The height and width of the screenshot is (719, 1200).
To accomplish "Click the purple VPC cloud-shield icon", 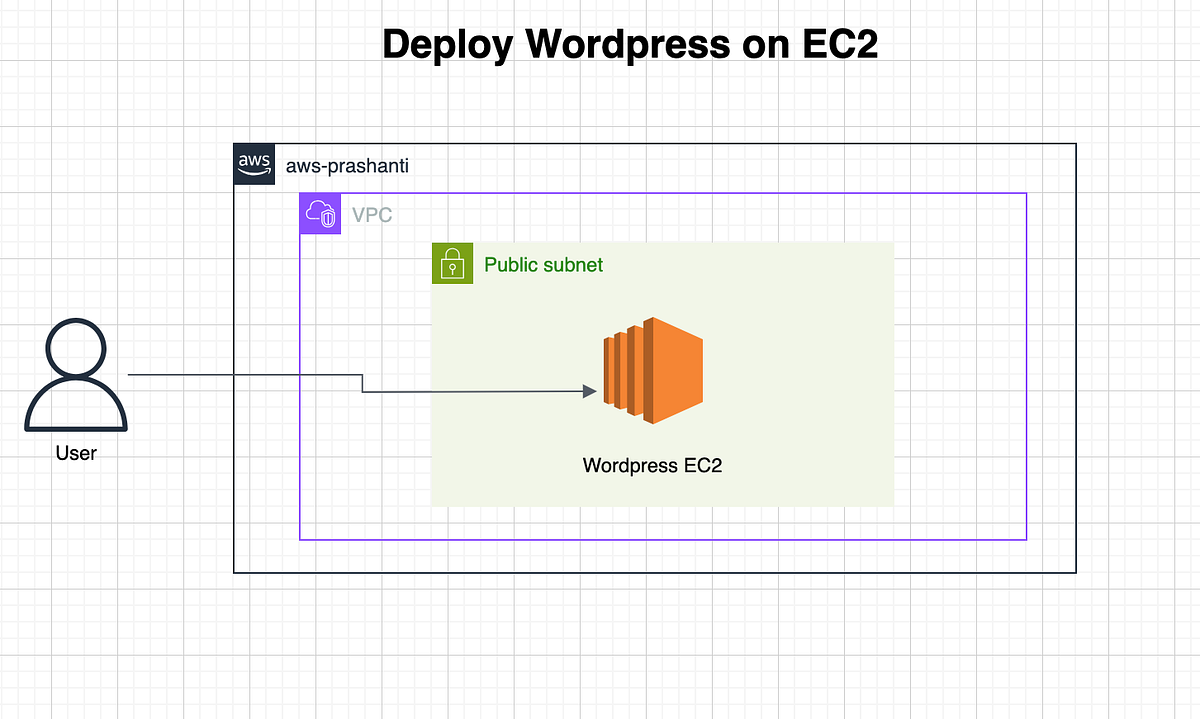I will pyautogui.click(x=320, y=213).
